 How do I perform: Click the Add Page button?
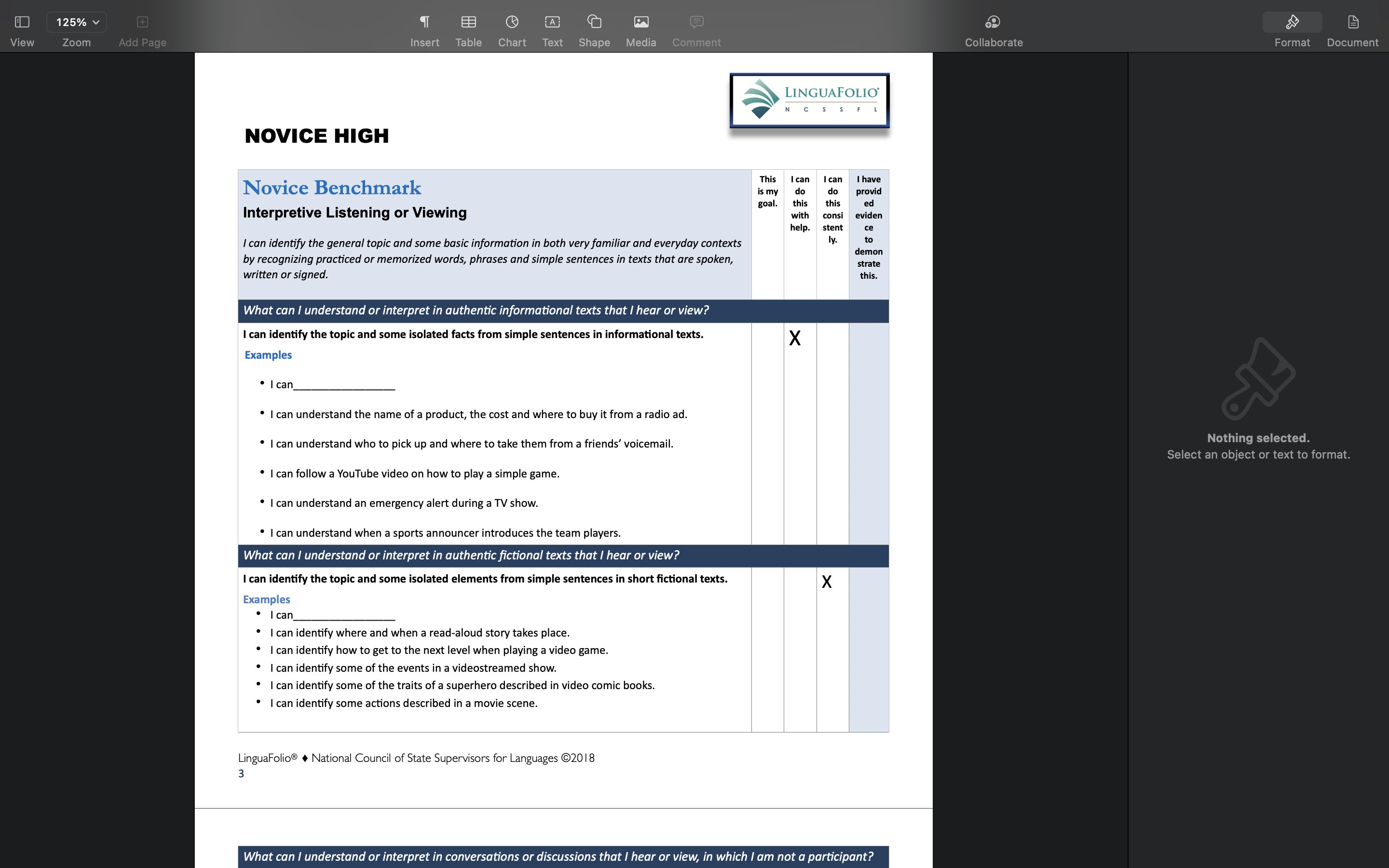(x=142, y=22)
